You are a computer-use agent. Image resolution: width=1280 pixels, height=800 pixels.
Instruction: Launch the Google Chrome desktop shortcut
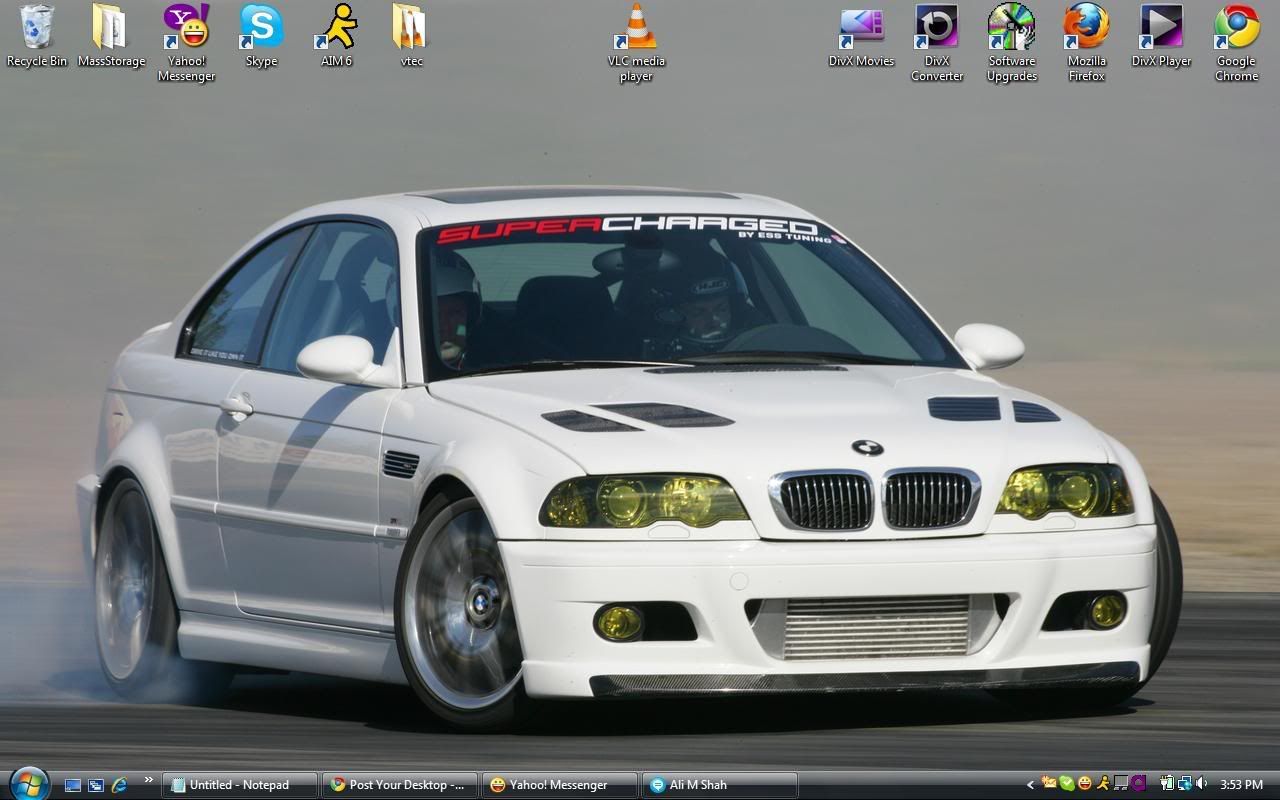1236,43
